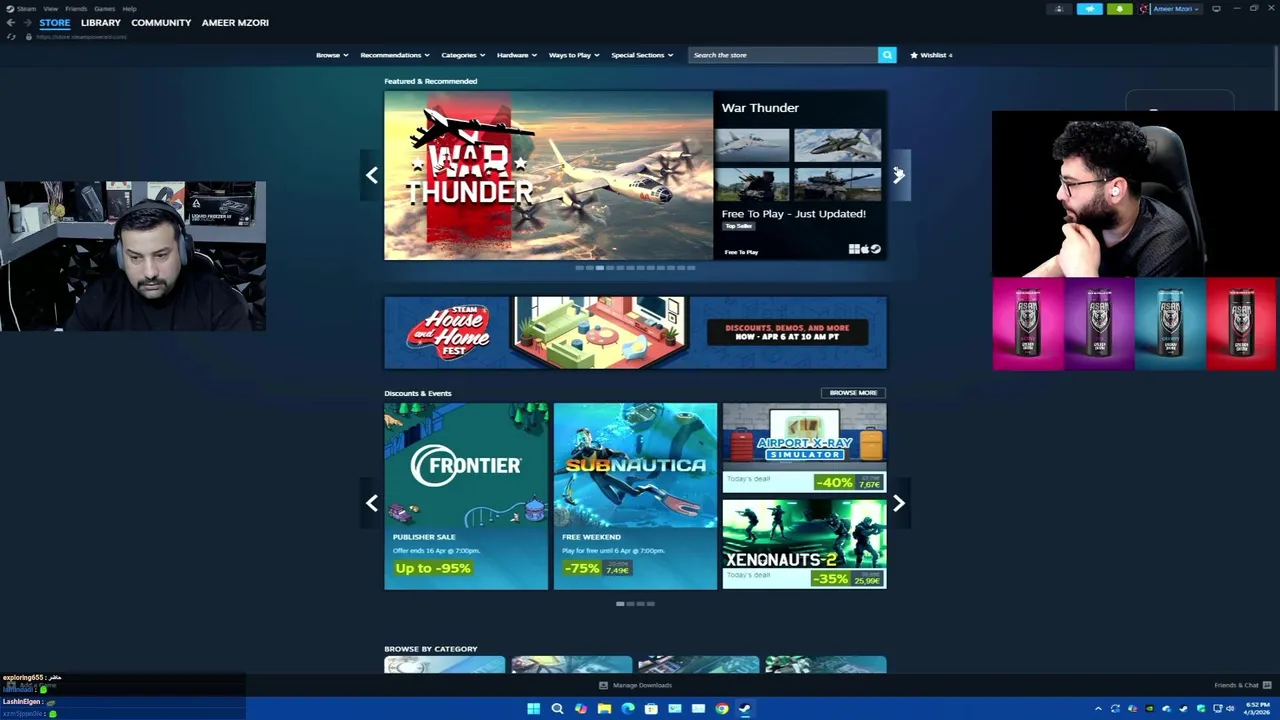Open the Steam menu
This screenshot has width=1280, height=720.
tap(21, 8)
